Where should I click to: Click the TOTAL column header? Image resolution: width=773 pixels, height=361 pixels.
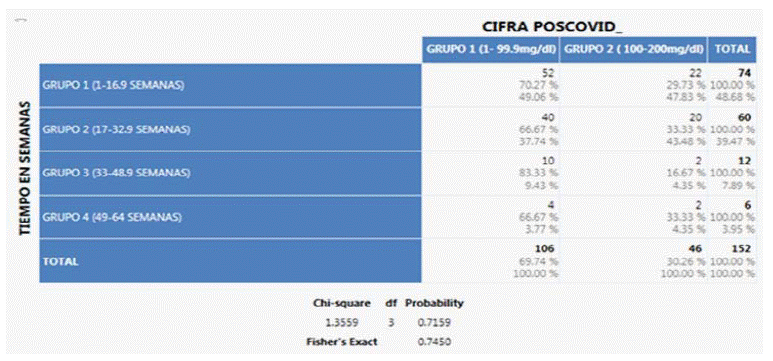pos(732,49)
